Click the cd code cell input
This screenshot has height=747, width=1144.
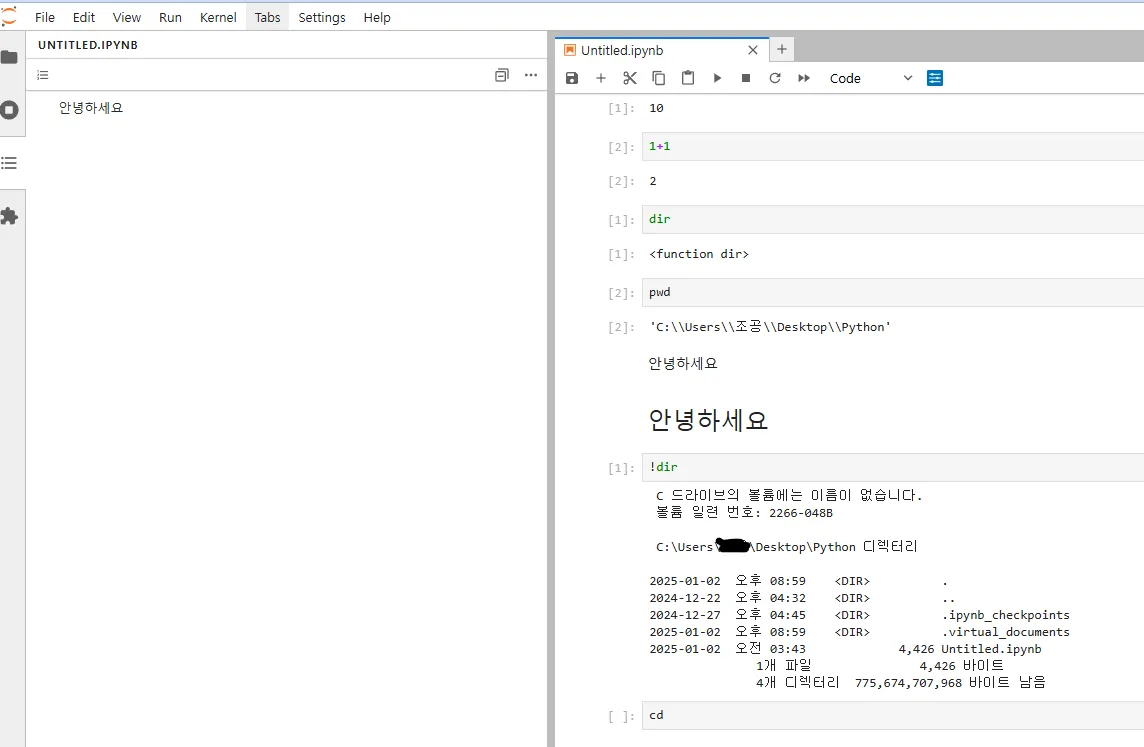tap(893, 716)
